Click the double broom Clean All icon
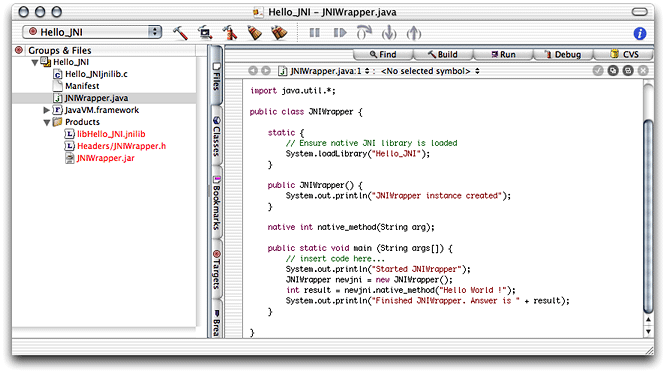666x374 pixels. 279,33
